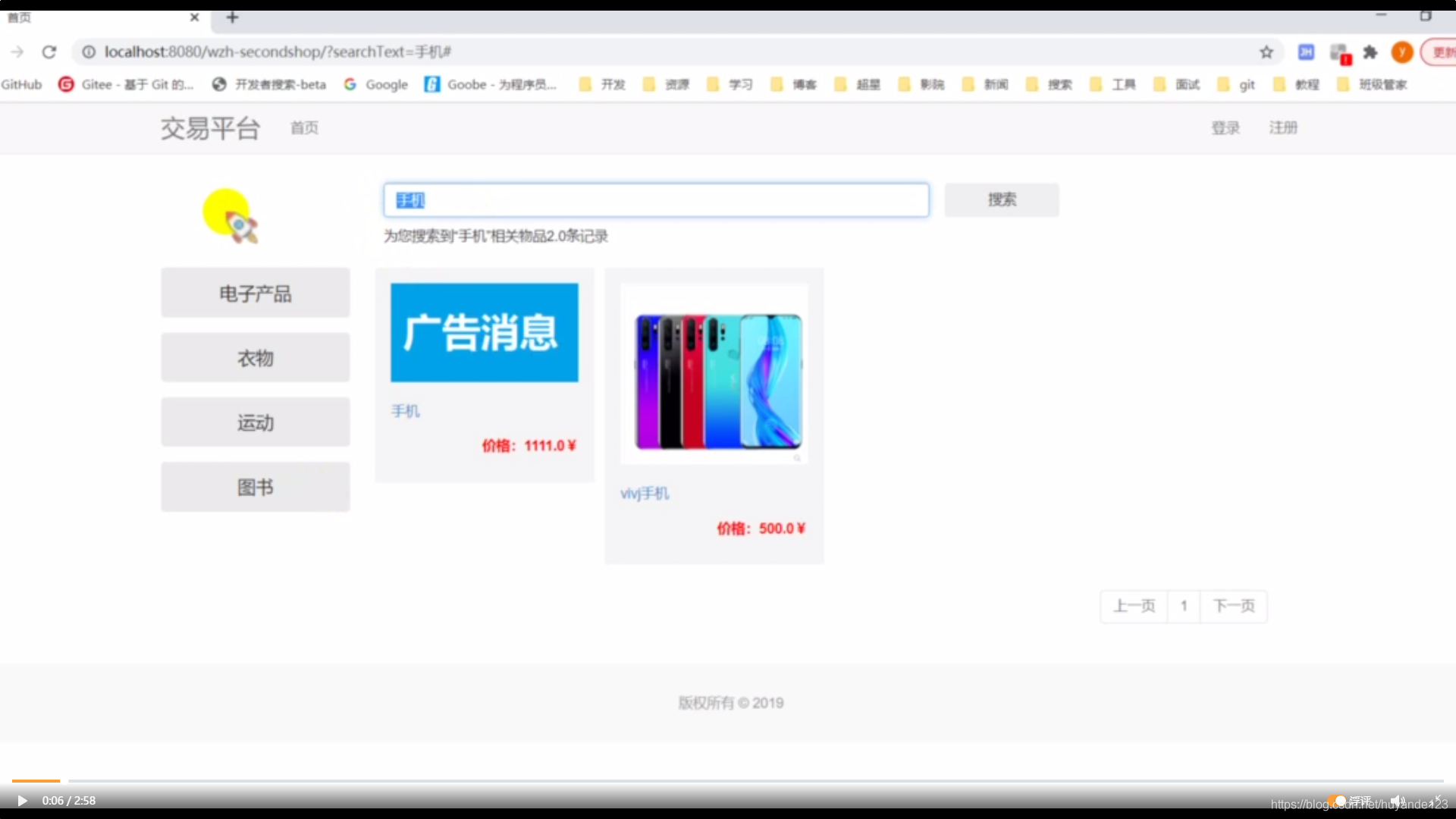The height and width of the screenshot is (819, 1456).
Task: Go to 下一页 next page
Action: pos(1234,606)
